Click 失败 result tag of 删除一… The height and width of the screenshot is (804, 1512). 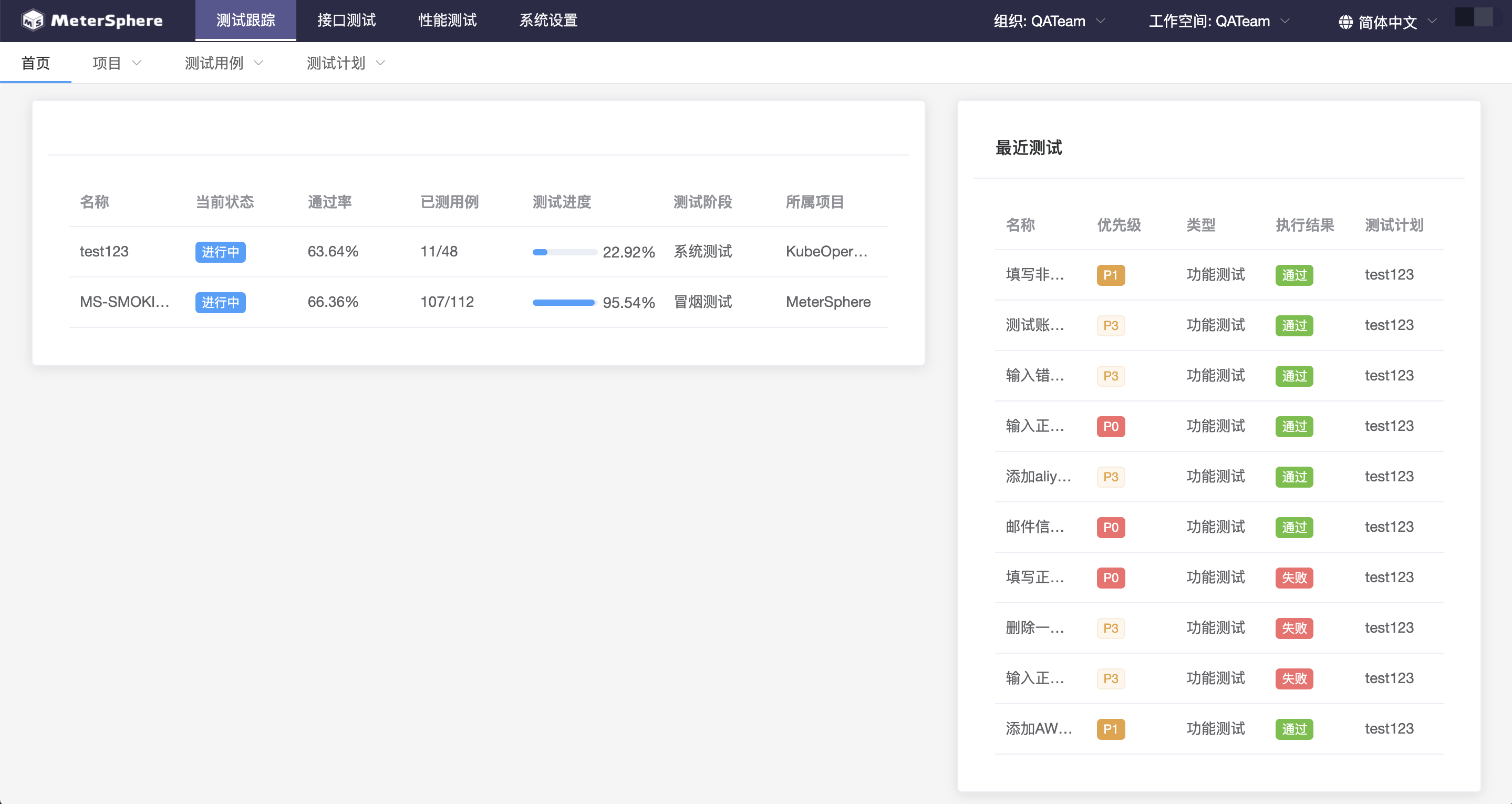[x=1294, y=629]
